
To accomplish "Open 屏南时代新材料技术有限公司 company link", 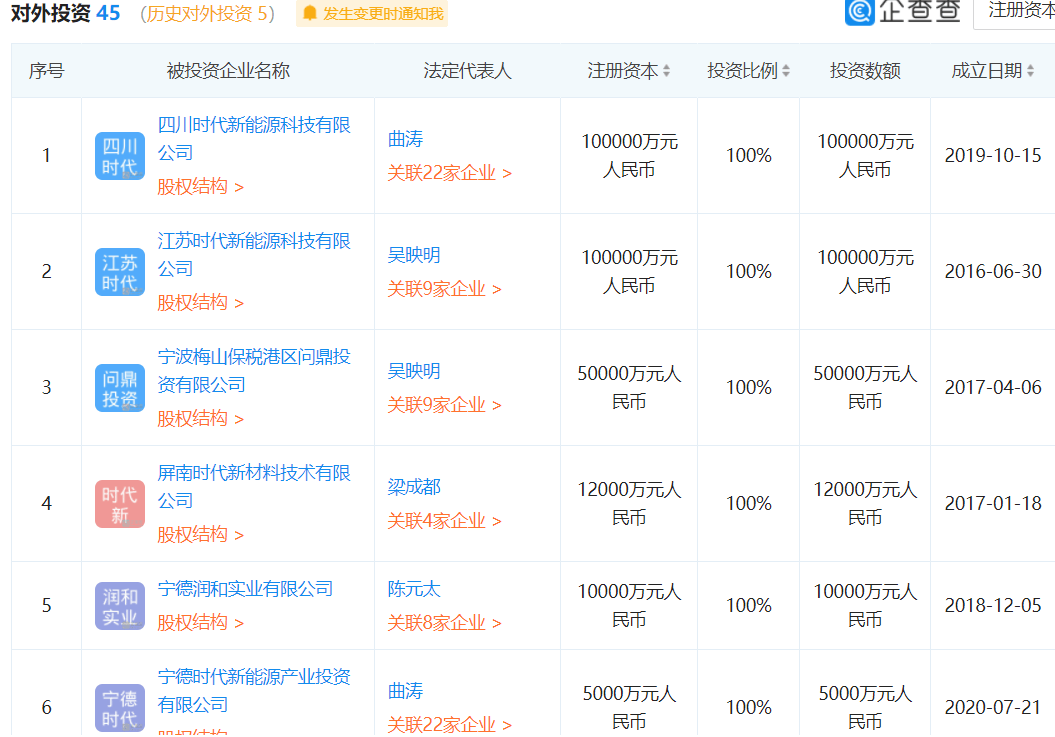I will click(x=254, y=486).
